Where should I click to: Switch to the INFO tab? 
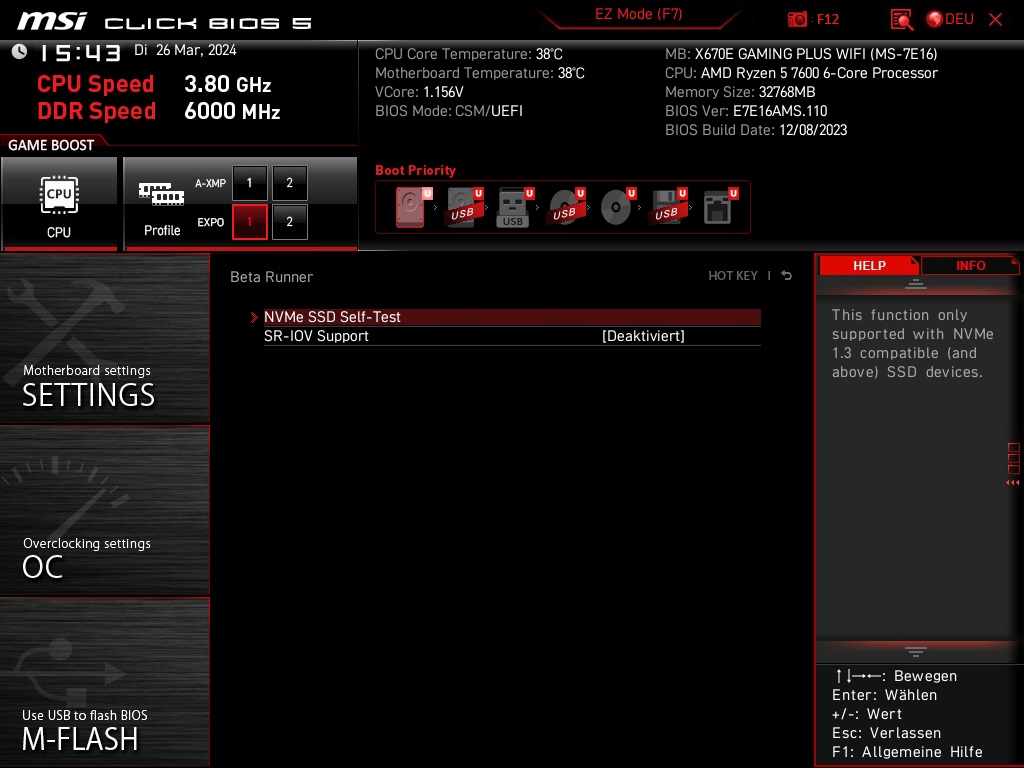[969, 265]
